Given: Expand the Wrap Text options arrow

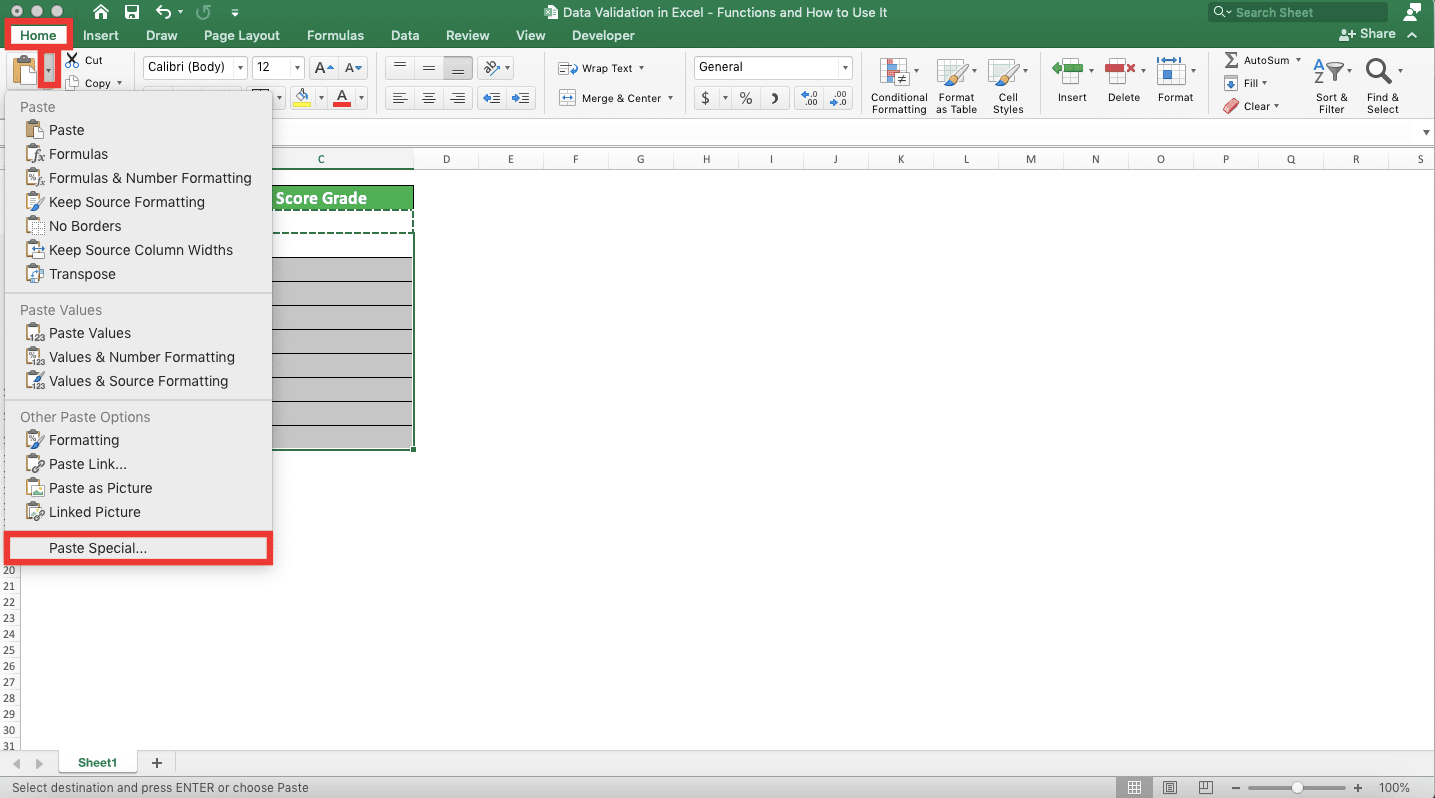Looking at the screenshot, I should pos(641,68).
